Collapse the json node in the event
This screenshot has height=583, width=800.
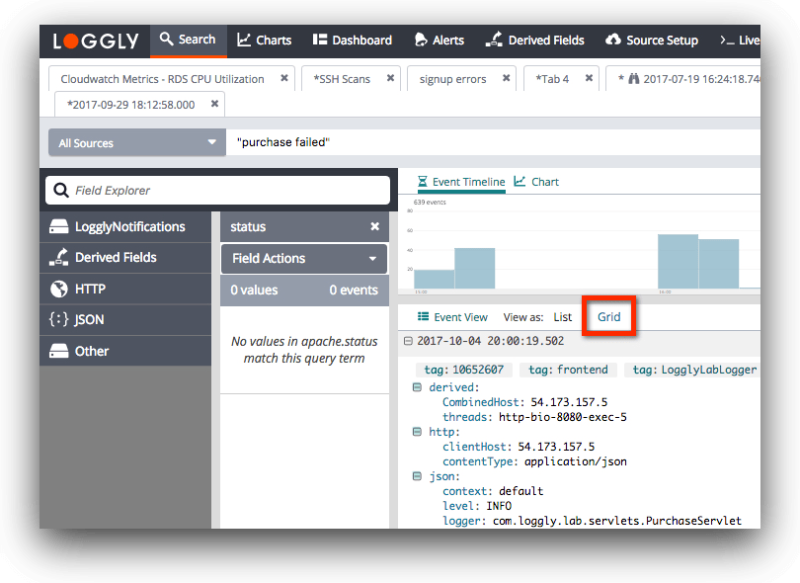coord(416,476)
